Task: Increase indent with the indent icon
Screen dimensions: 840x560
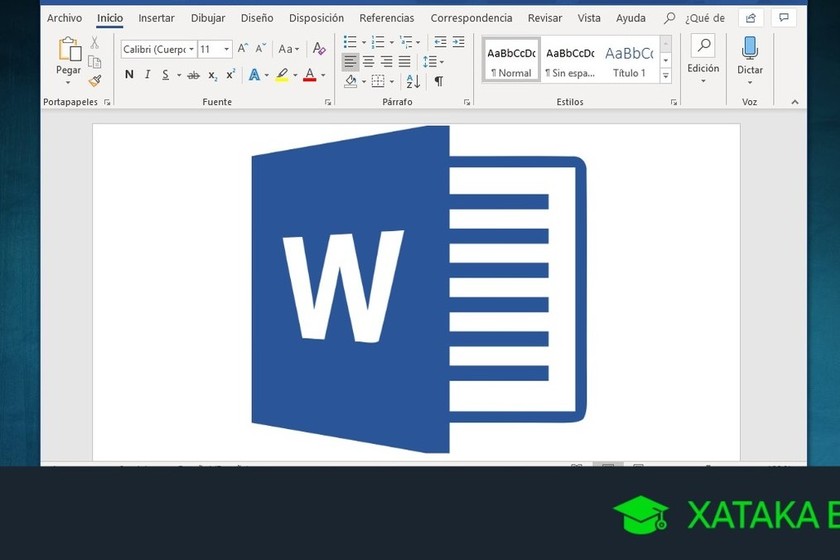Action: [x=459, y=42]
